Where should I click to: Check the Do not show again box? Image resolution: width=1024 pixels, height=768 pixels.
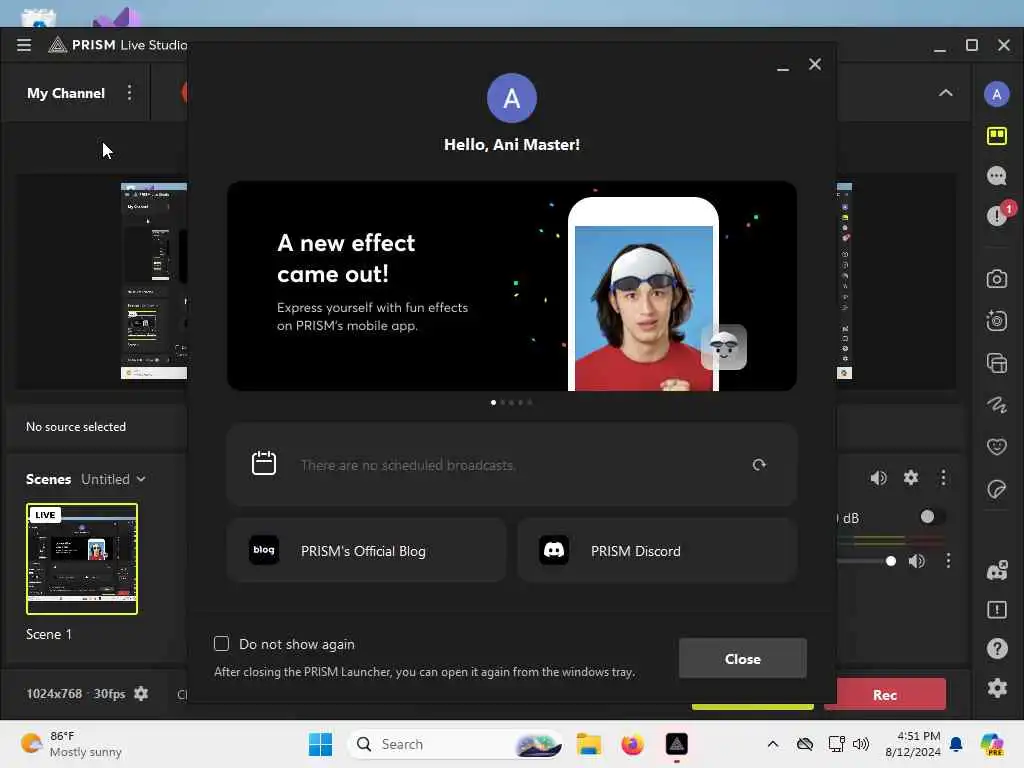click(221, 644)
